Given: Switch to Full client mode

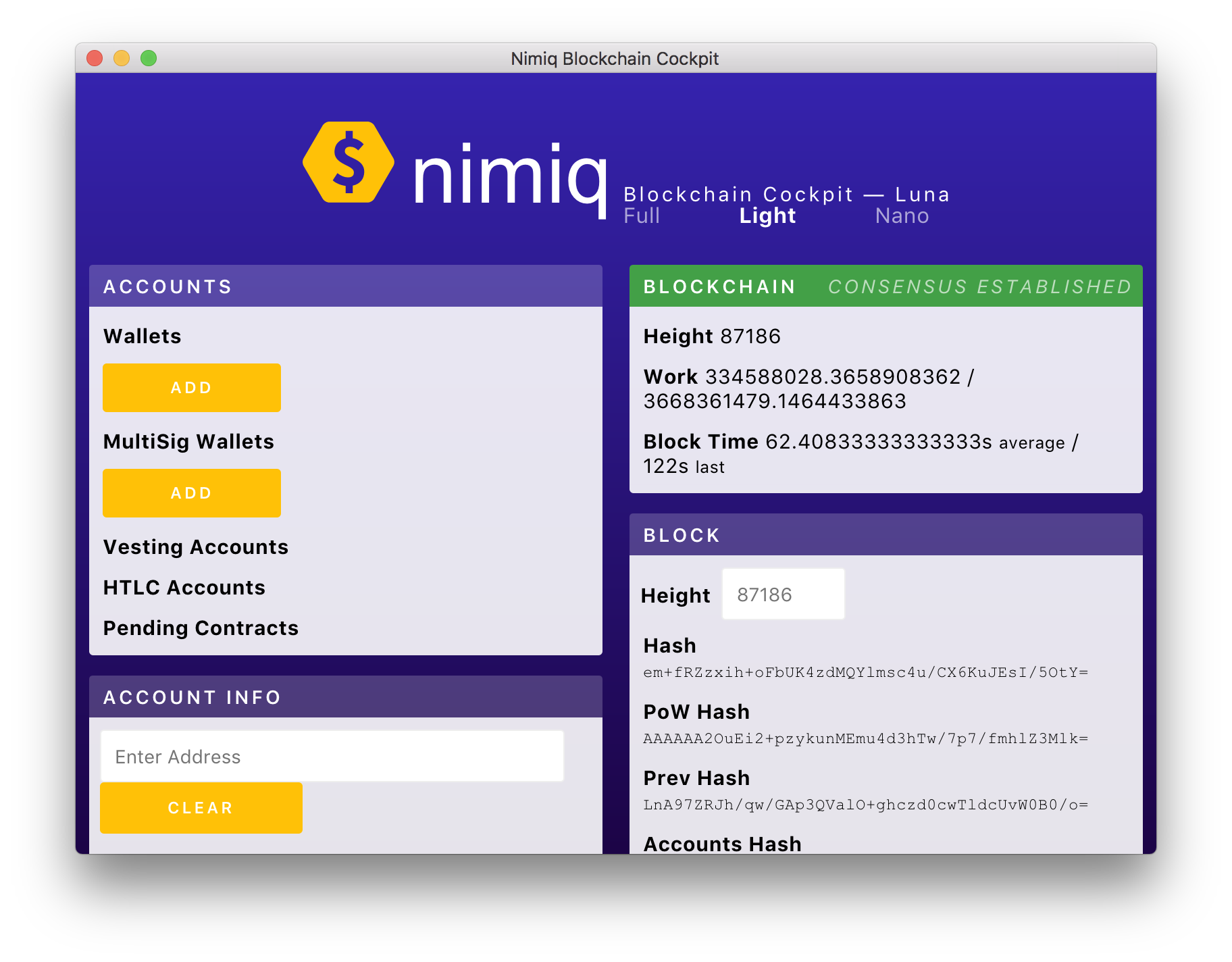Looking at the screenshot, I should pos(642,216).
